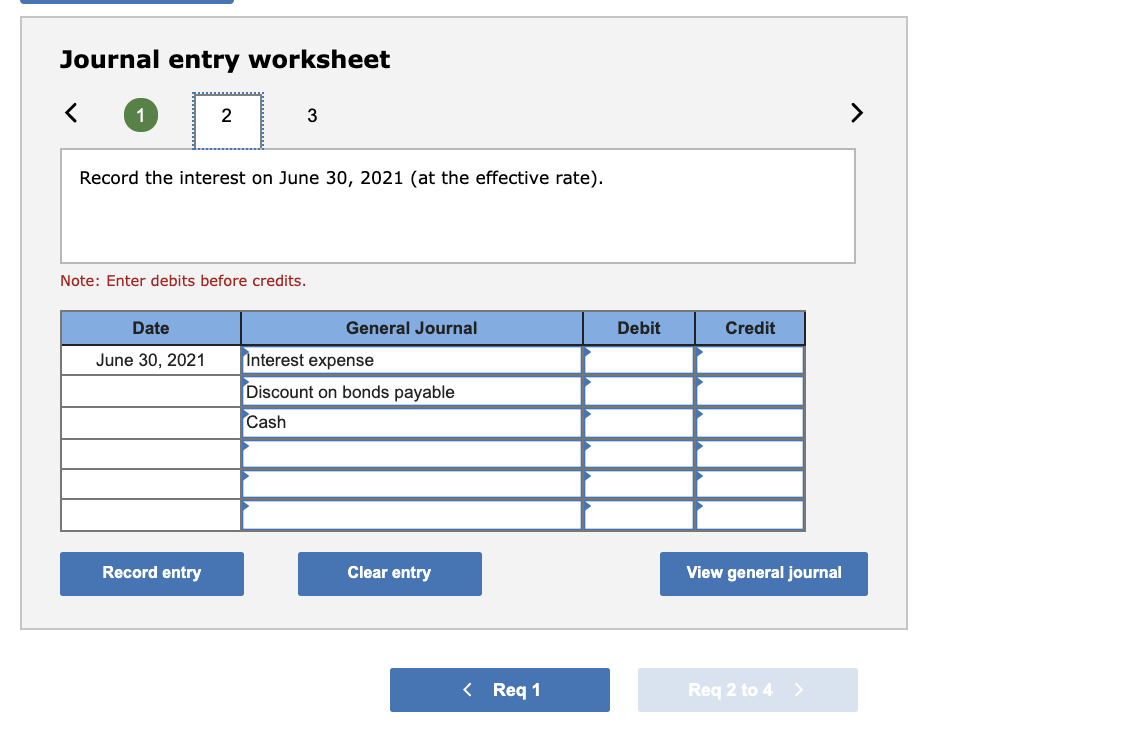The image size is (1124, 732).
Task: Click the 'Enter debits before credits' note
Action: click(183, 281)
